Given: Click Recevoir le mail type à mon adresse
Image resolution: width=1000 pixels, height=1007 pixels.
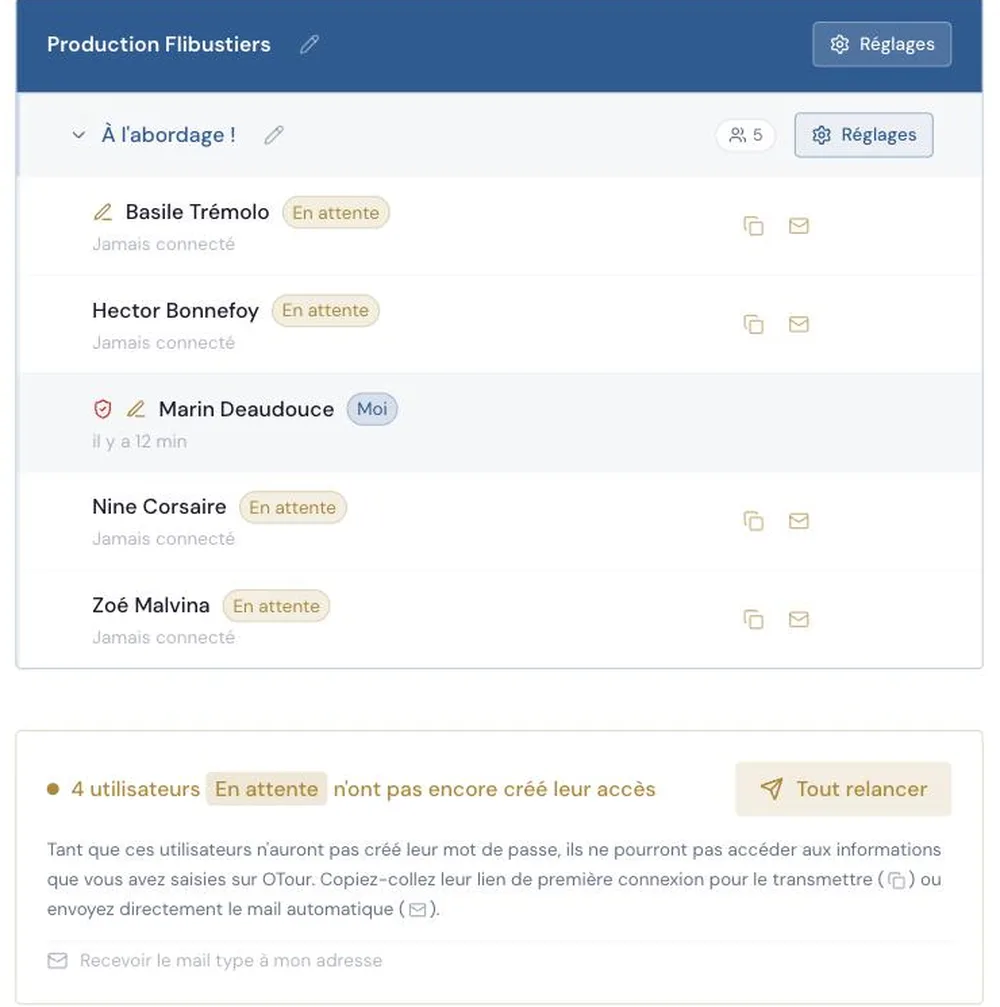Looking at the screenshot, I should tap(215, 961).
